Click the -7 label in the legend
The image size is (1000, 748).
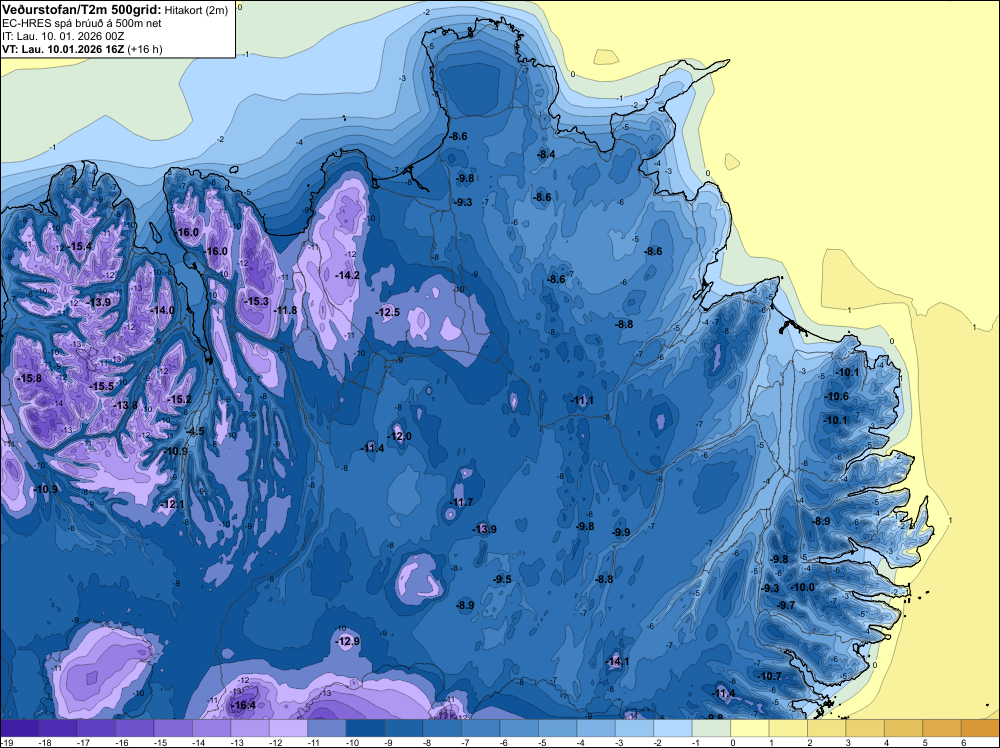tap(466, 742)
